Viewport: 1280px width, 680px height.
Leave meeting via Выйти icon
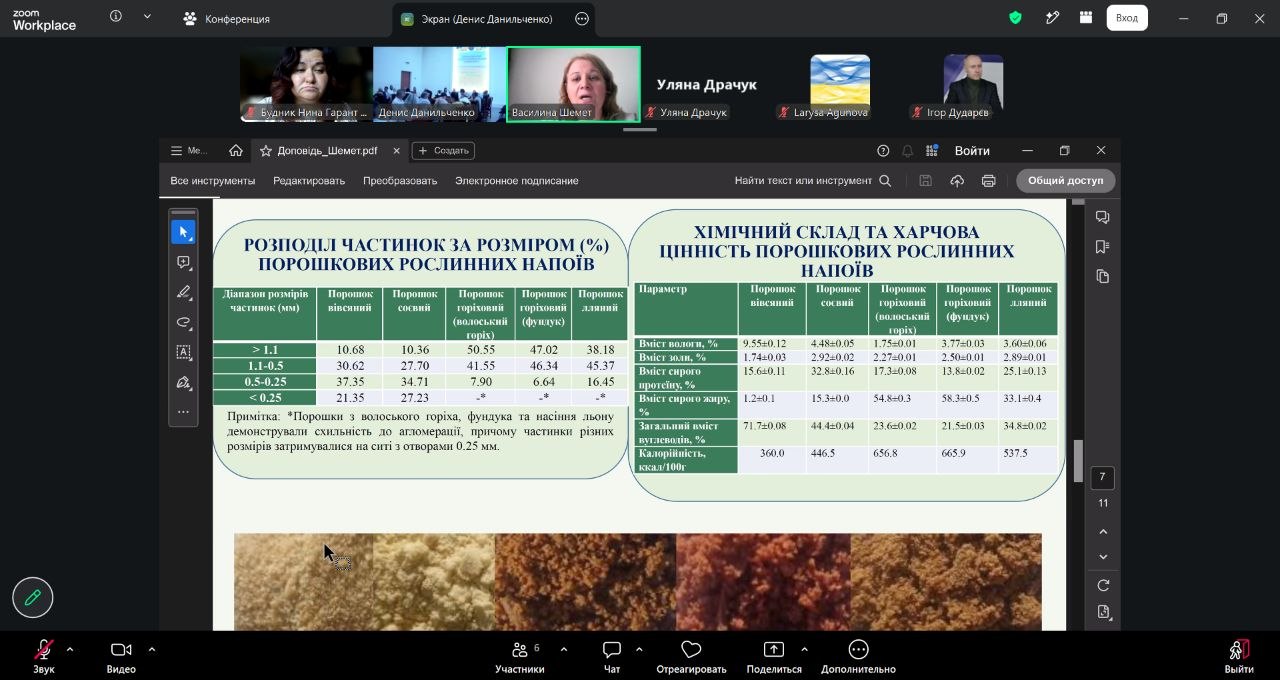pyautogui.click(x=1239, y=649)
